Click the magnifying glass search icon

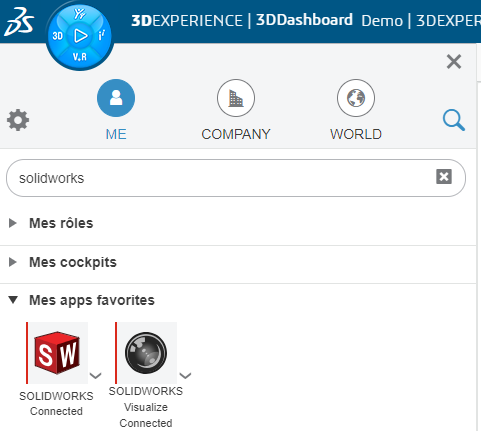pos(454,120)
